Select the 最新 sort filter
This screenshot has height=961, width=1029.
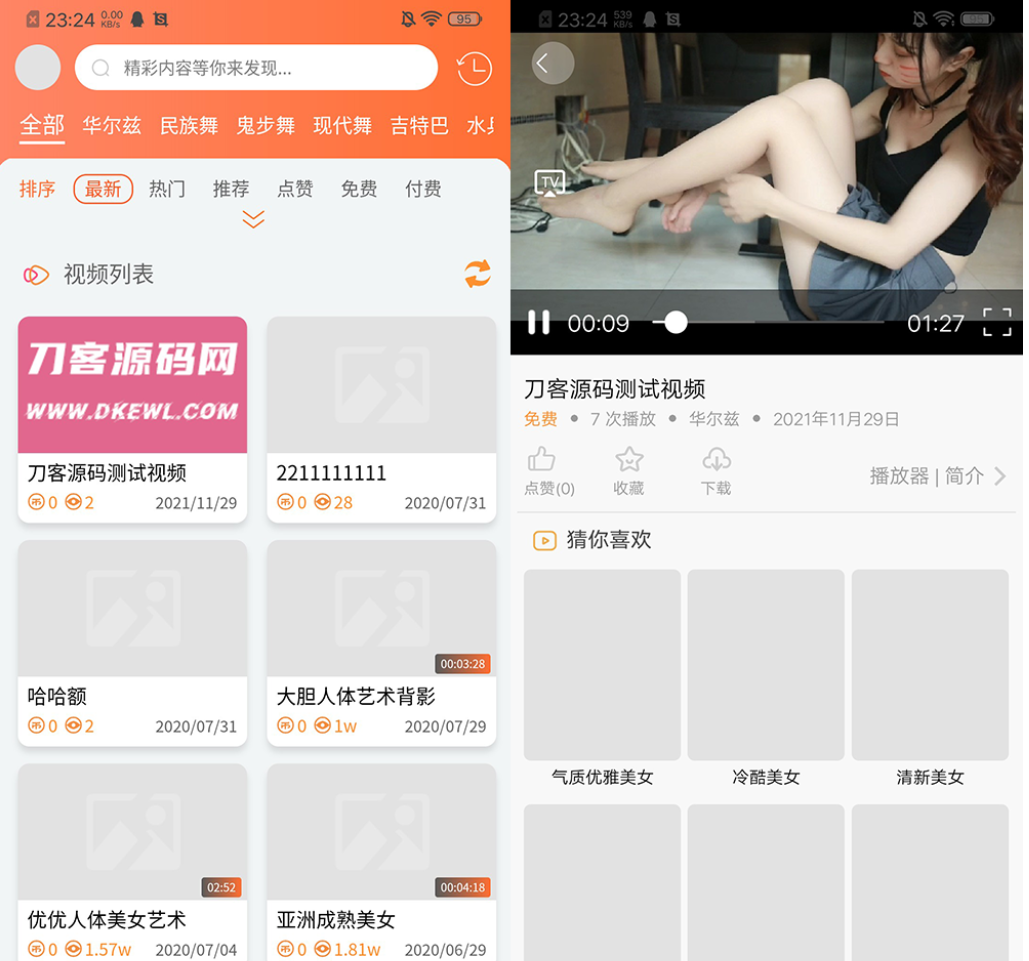[103, 189]
